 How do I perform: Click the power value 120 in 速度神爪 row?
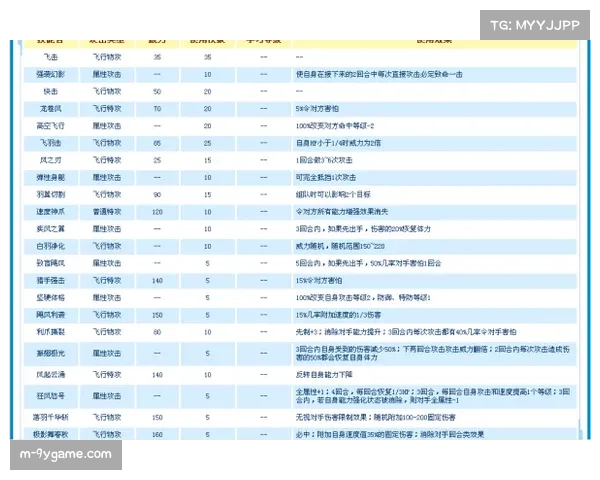click(x=157, y=212)
